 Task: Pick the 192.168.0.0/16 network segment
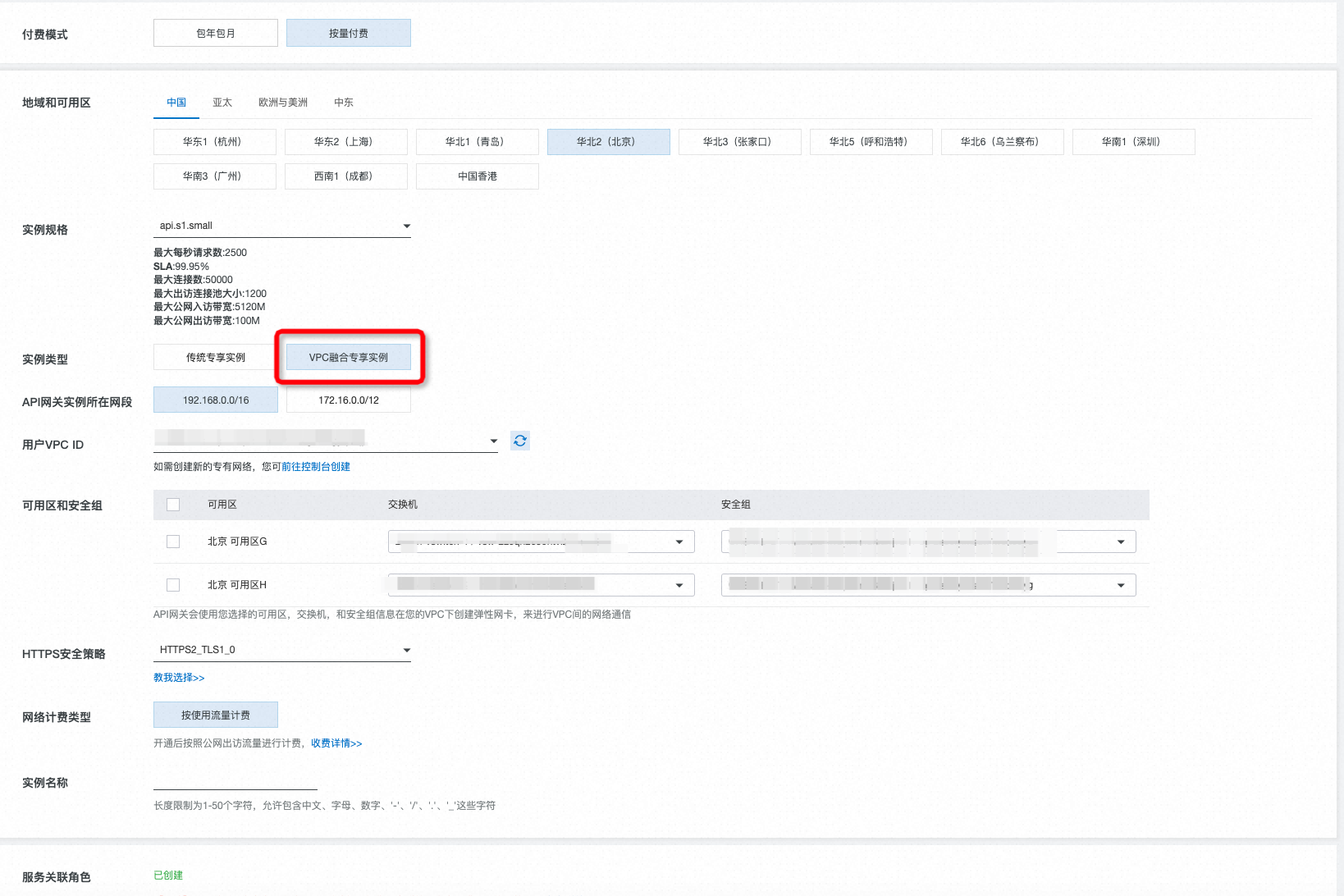tap(216, 400)
